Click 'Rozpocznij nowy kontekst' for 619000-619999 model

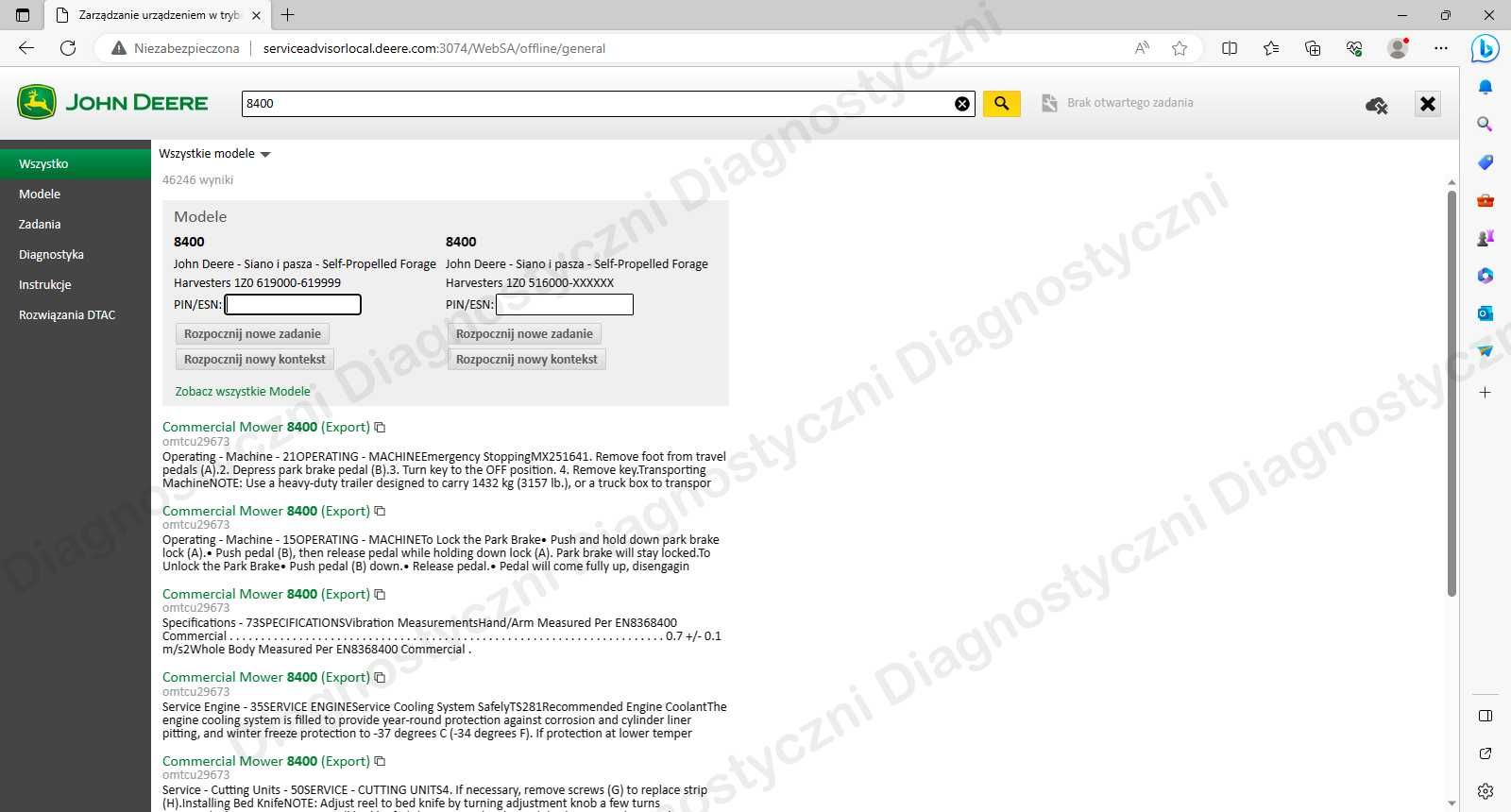(254, 359)
